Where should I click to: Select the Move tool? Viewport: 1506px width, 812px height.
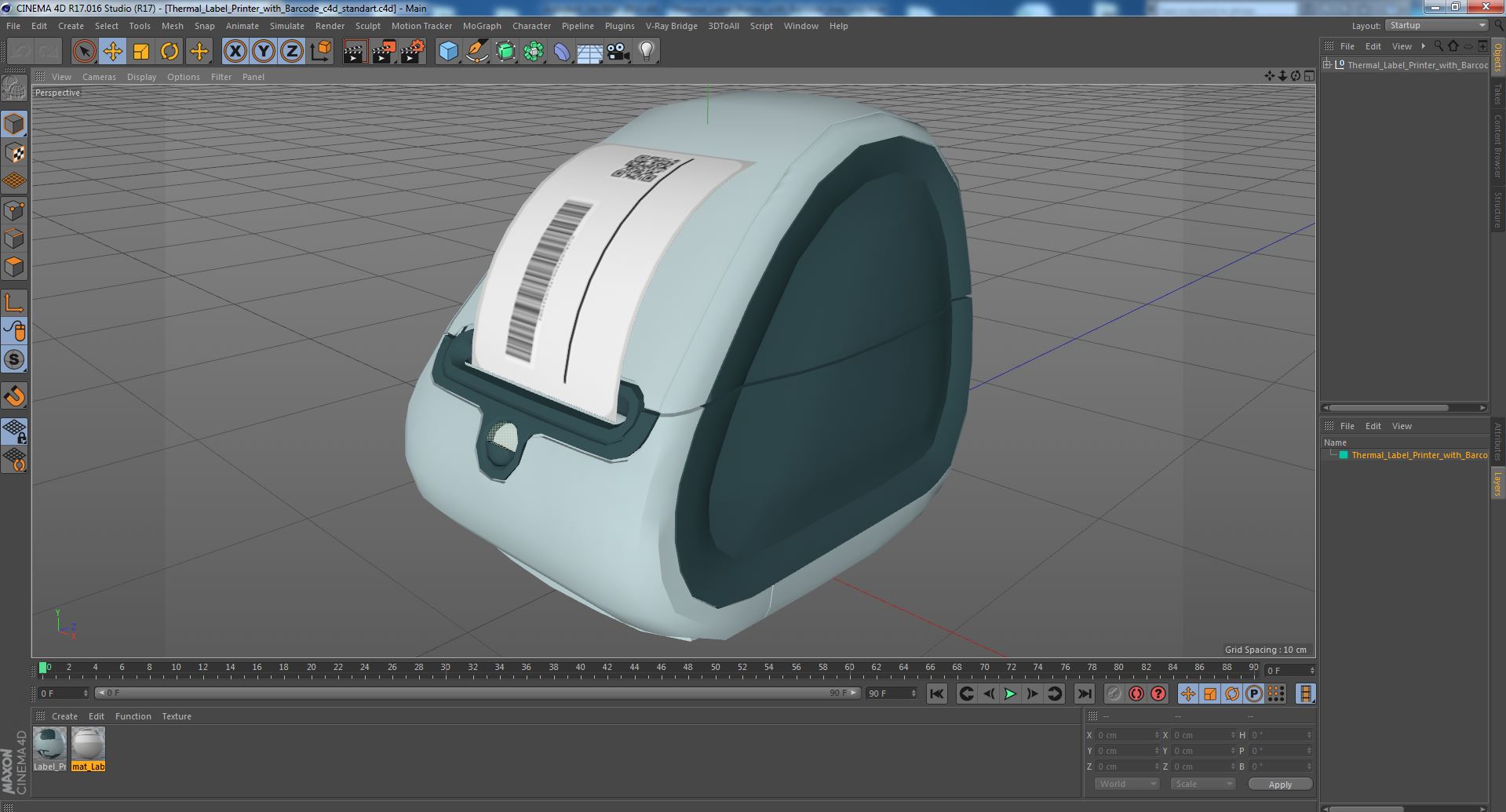pos(112,52)
